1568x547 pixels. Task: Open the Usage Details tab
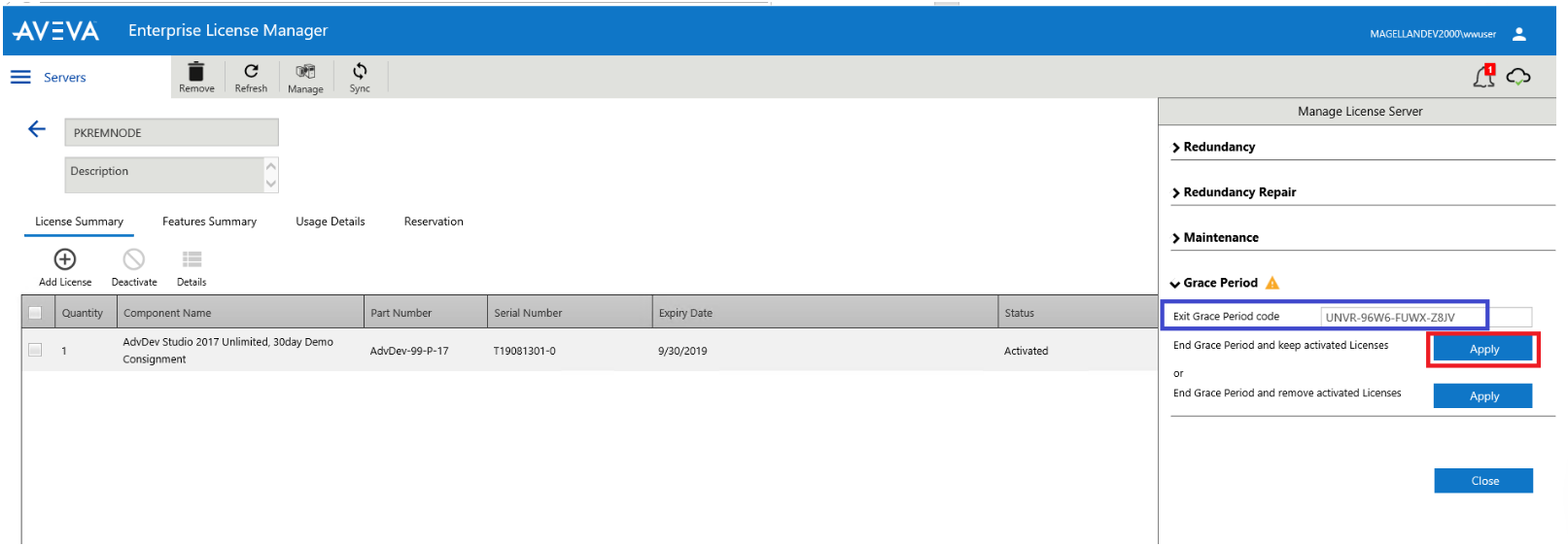coord(331,222)
